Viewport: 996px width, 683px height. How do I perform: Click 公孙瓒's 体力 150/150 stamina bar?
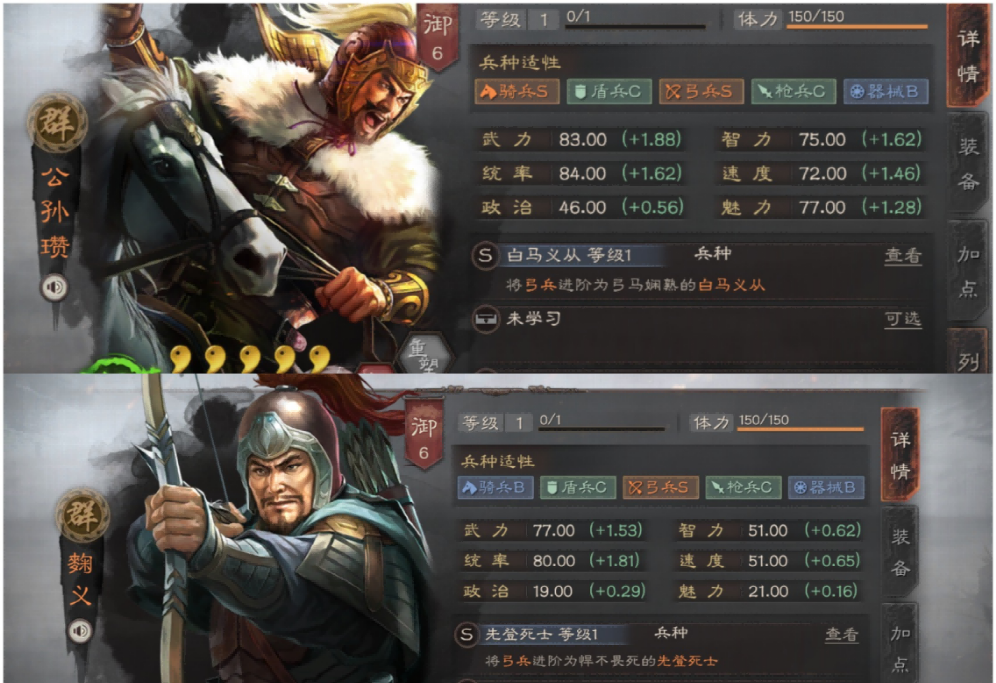(857, 27)
